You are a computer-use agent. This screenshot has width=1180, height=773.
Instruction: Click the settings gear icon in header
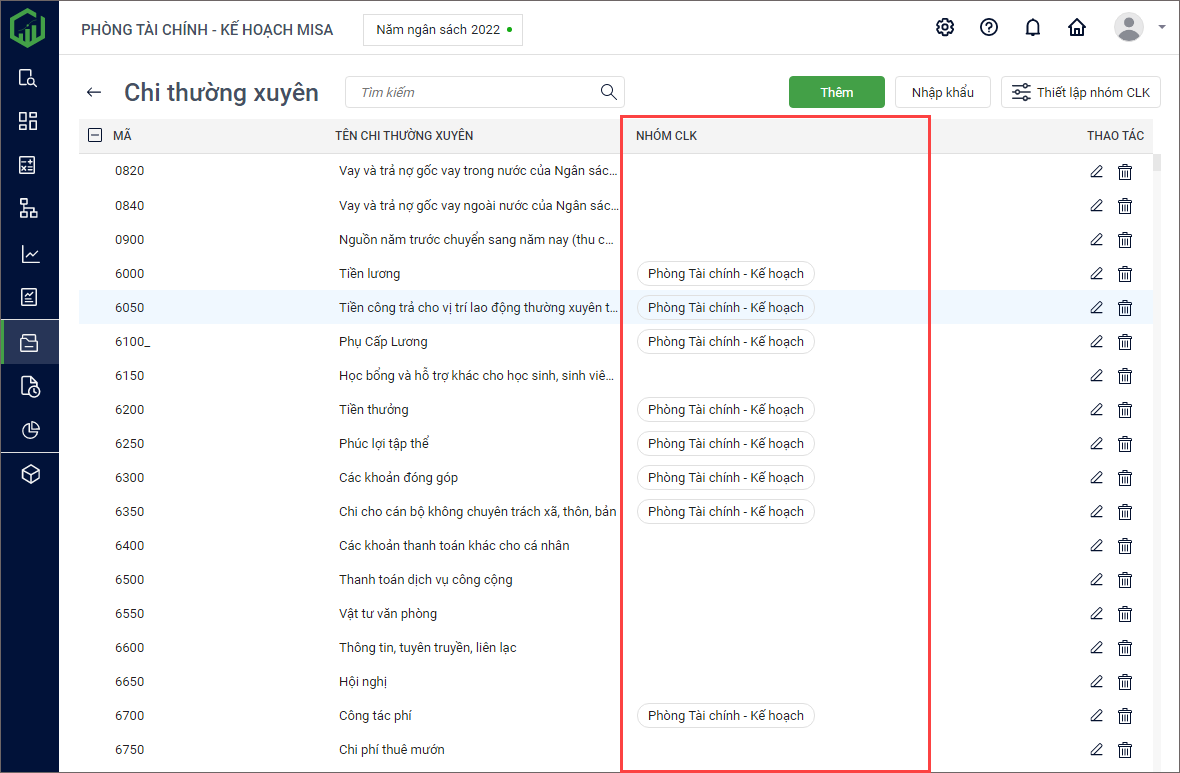[945, 28]
